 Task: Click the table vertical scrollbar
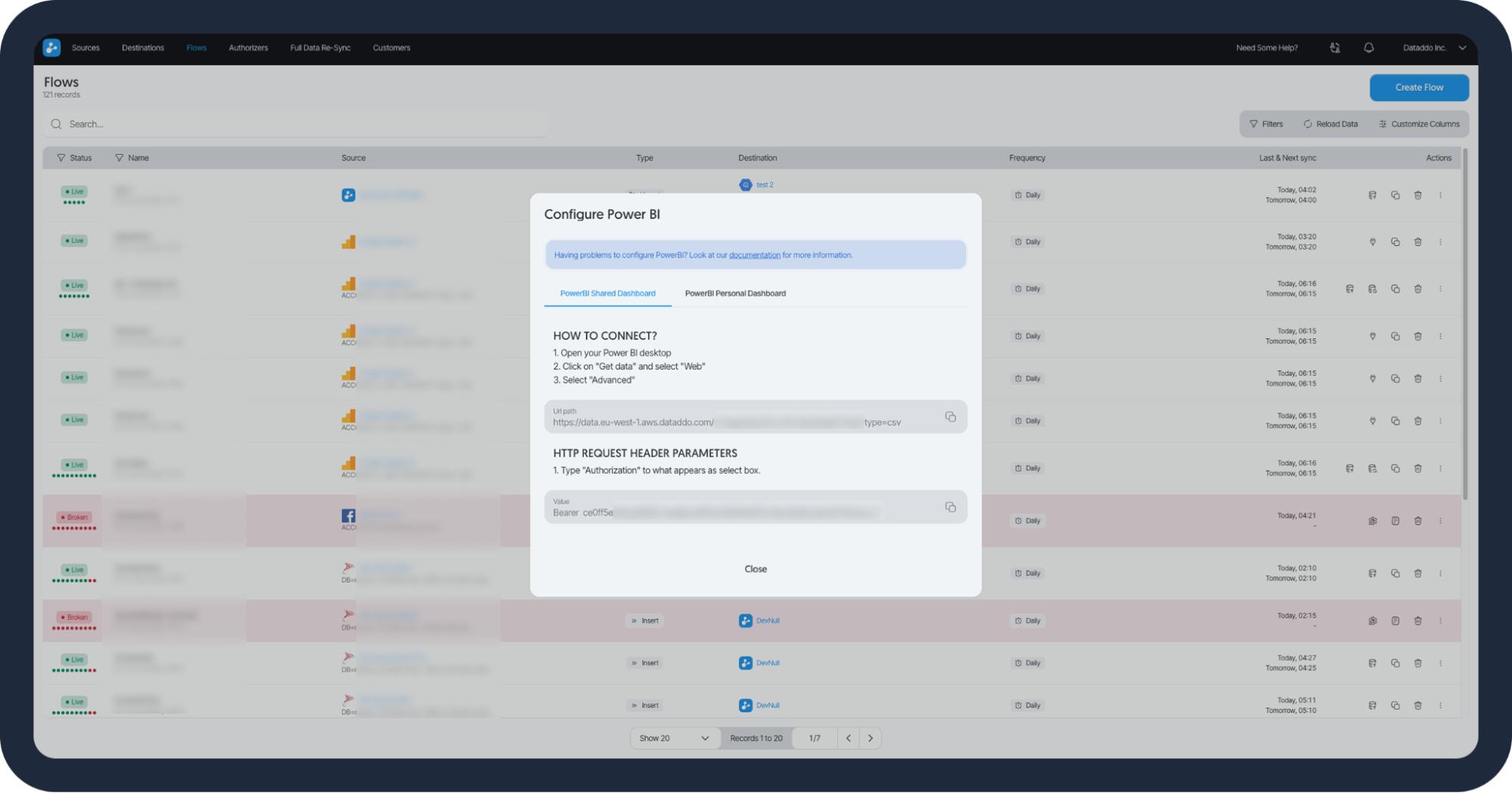coord(1465,325)
